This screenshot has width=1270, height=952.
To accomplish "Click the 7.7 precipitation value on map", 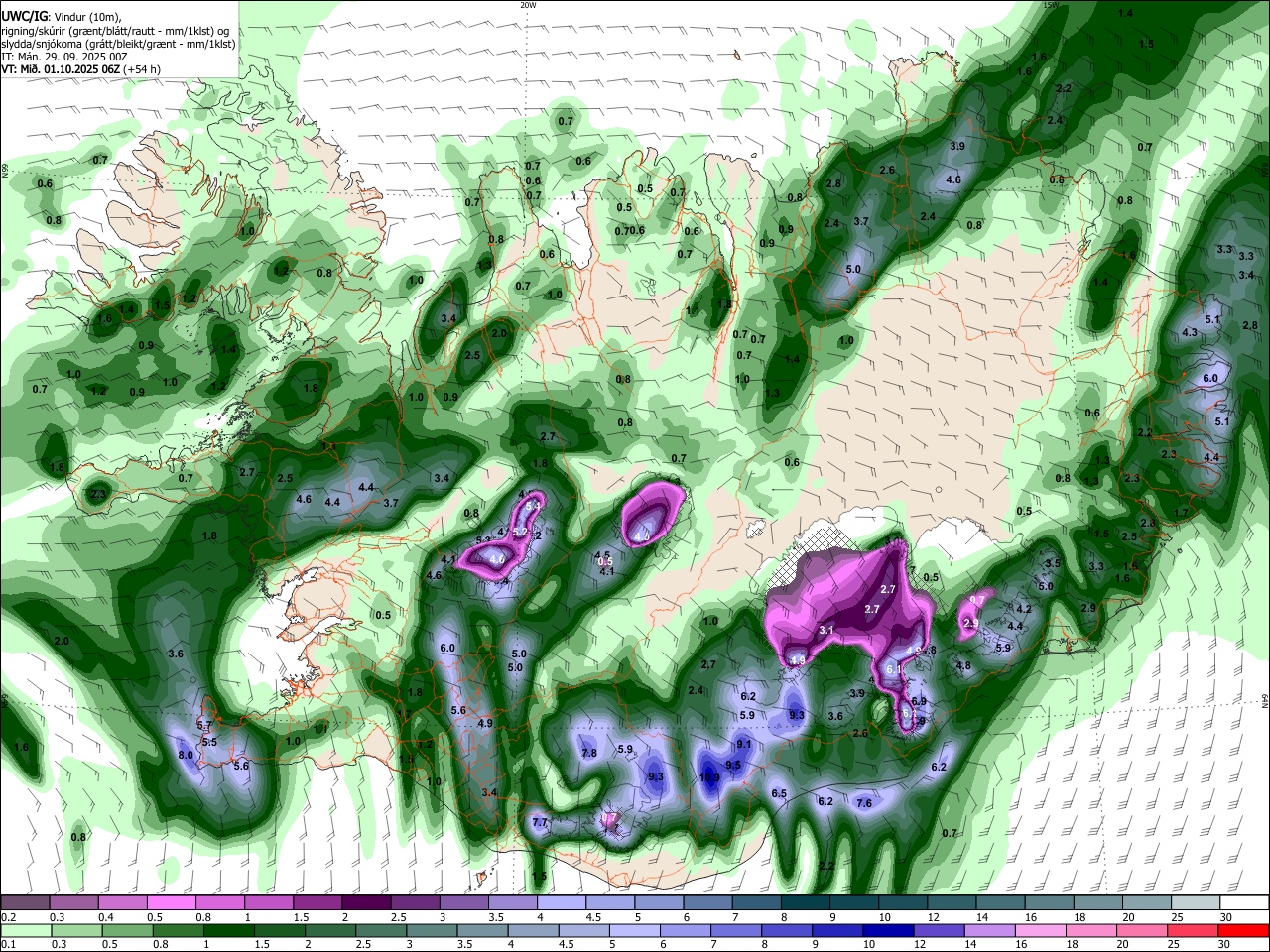I will point(540,822).
